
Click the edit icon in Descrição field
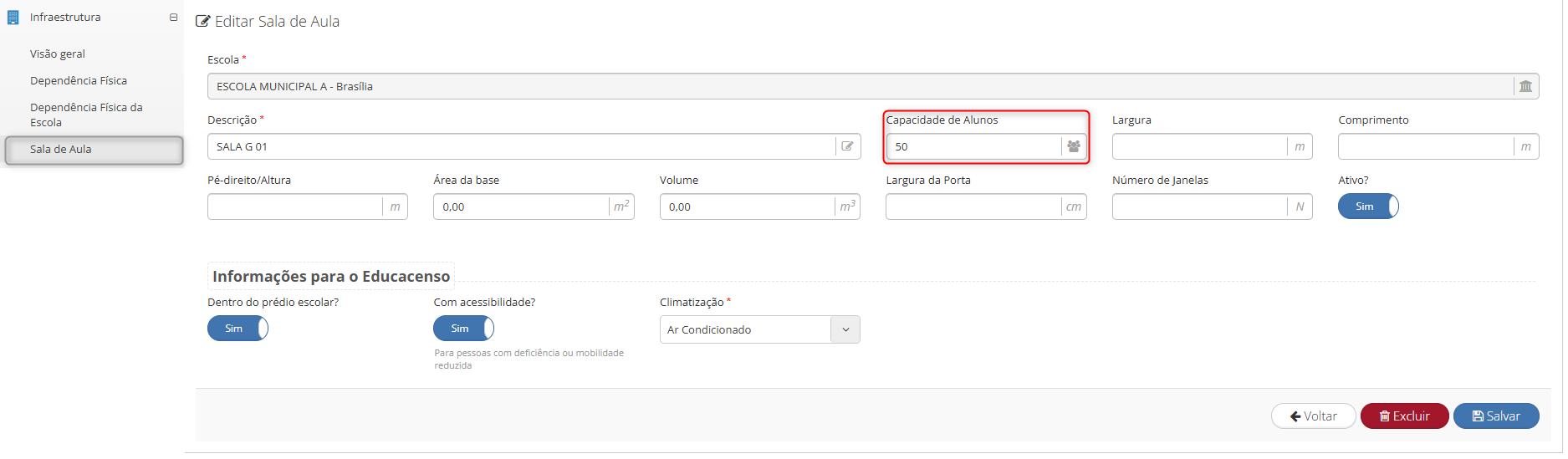[x=847, y=146]
